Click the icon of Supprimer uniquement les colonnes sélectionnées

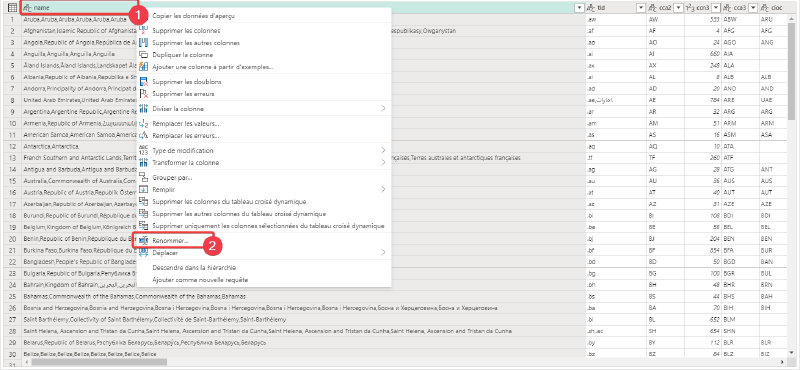[143, 226]
